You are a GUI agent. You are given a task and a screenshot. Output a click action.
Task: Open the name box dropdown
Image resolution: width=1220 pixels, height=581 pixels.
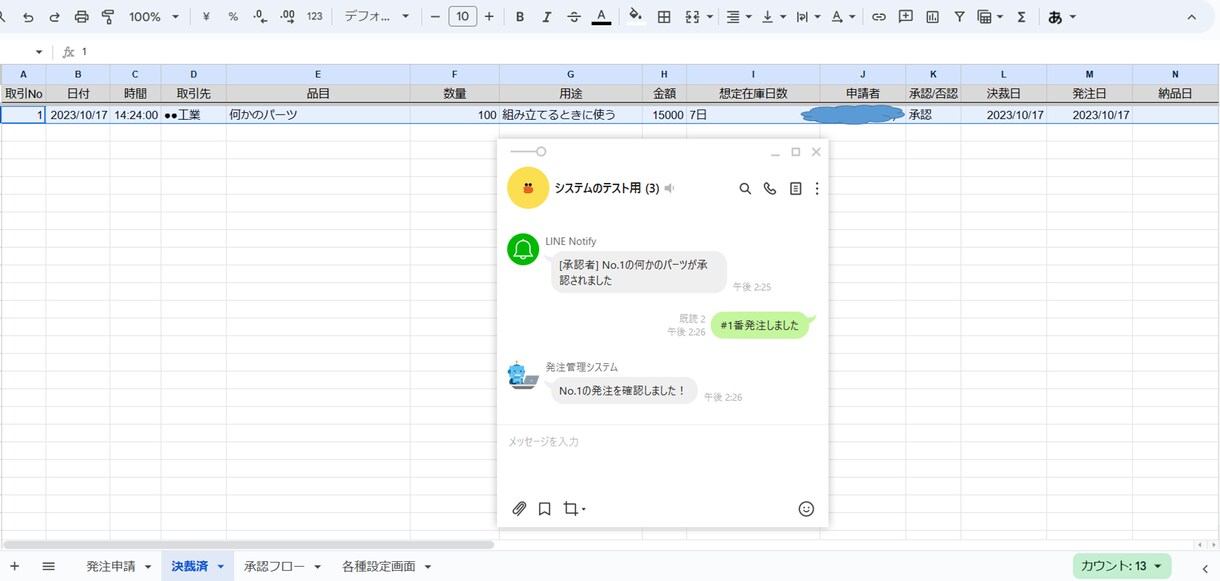(39, 52)
